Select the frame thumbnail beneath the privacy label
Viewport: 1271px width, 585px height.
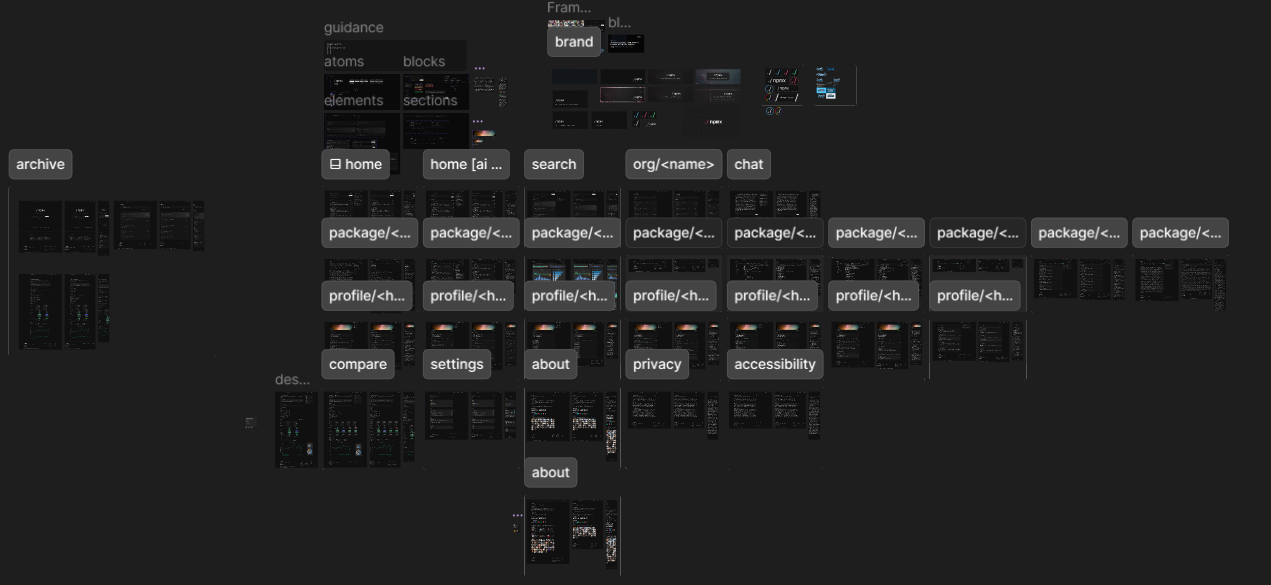(x=672, y=412)
